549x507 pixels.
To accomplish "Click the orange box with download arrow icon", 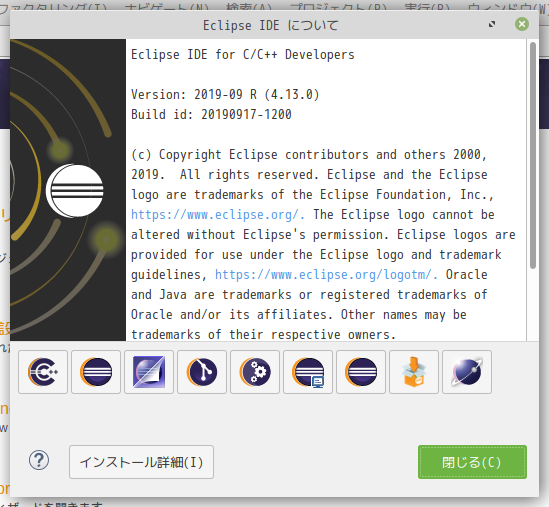I will [x=414, y=372].
